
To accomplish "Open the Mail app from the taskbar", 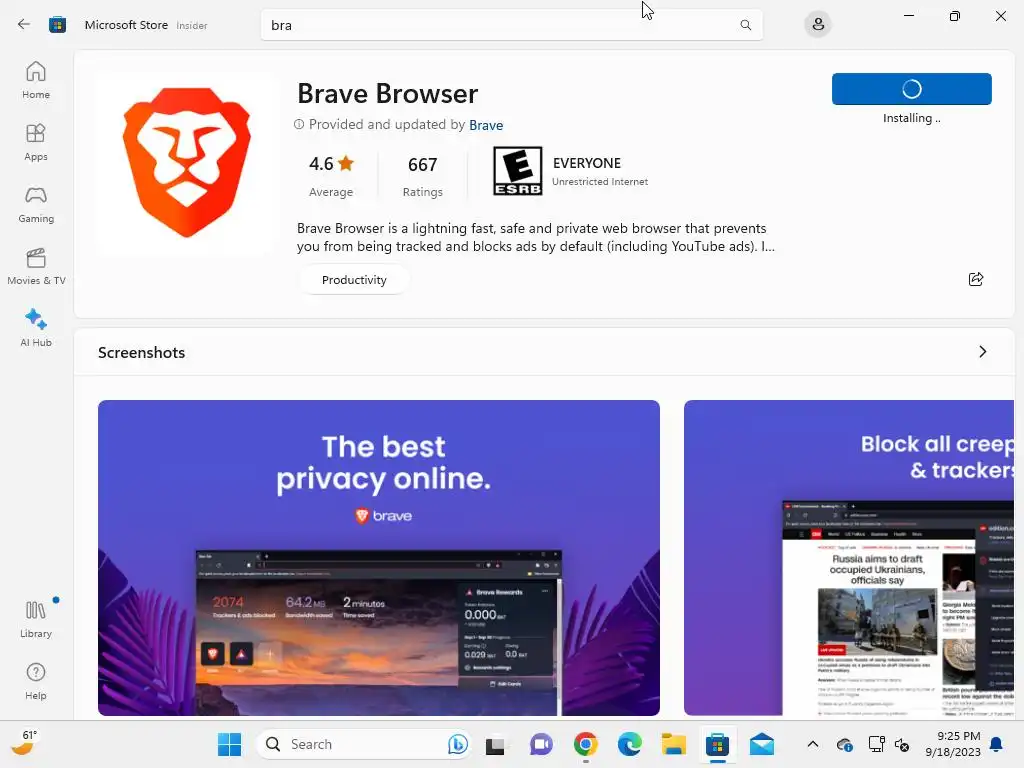I will [761, 744].
